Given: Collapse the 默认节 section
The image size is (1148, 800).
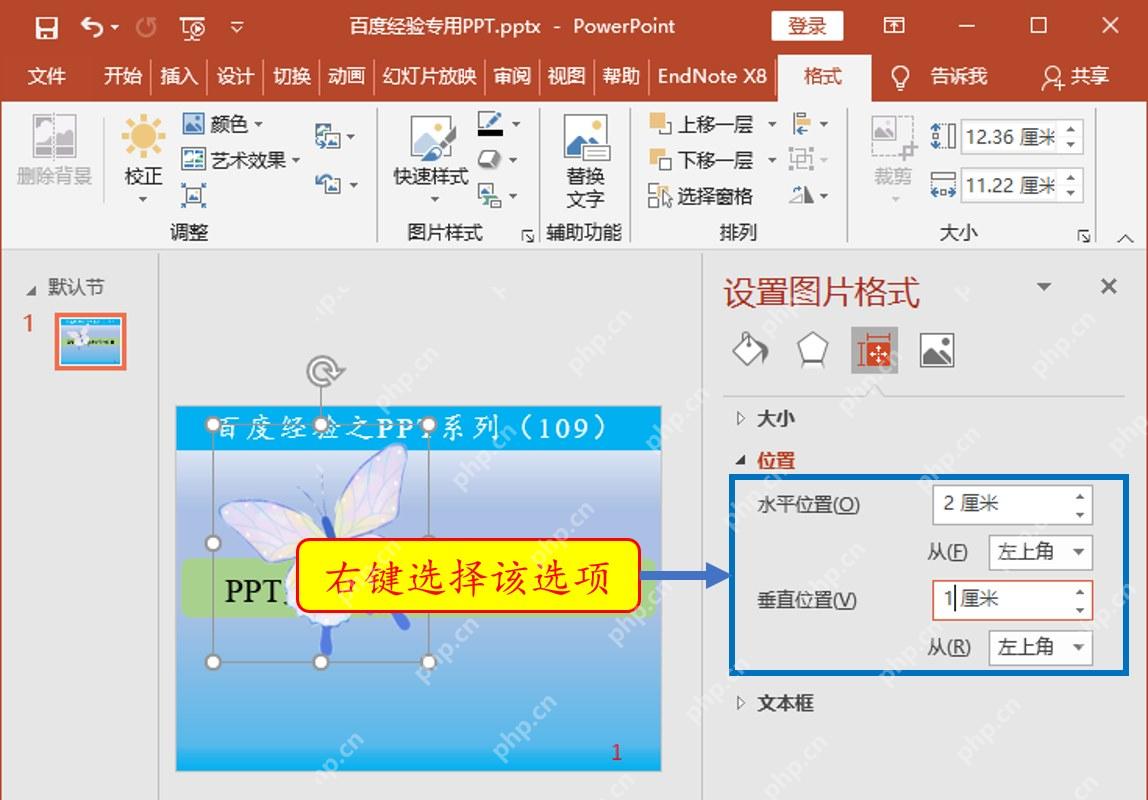Looking at the screenshot, I should [x=31, y=290].
